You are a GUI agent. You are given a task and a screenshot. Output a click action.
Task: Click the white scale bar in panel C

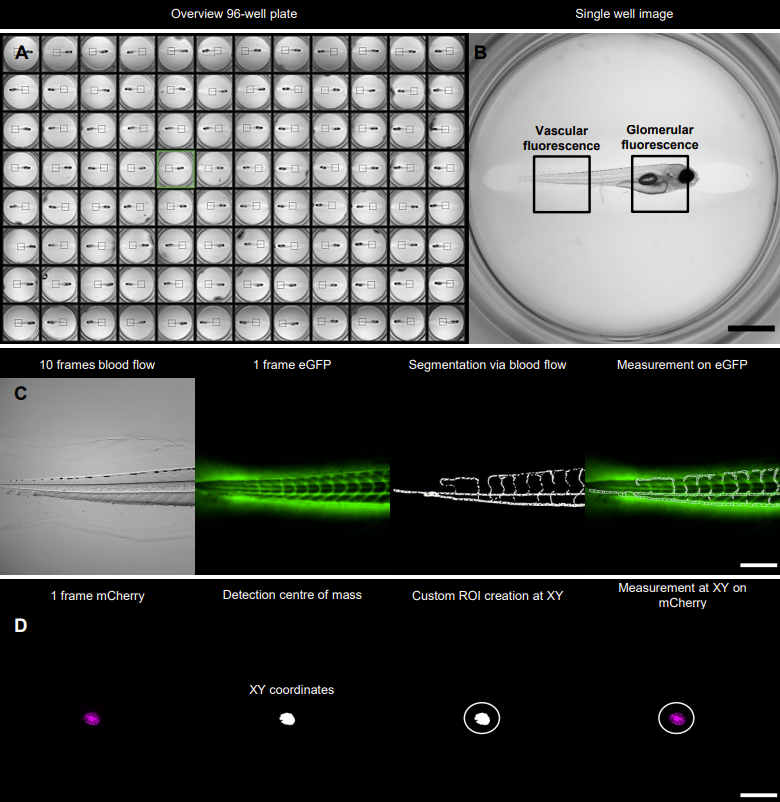coord(759,565)
